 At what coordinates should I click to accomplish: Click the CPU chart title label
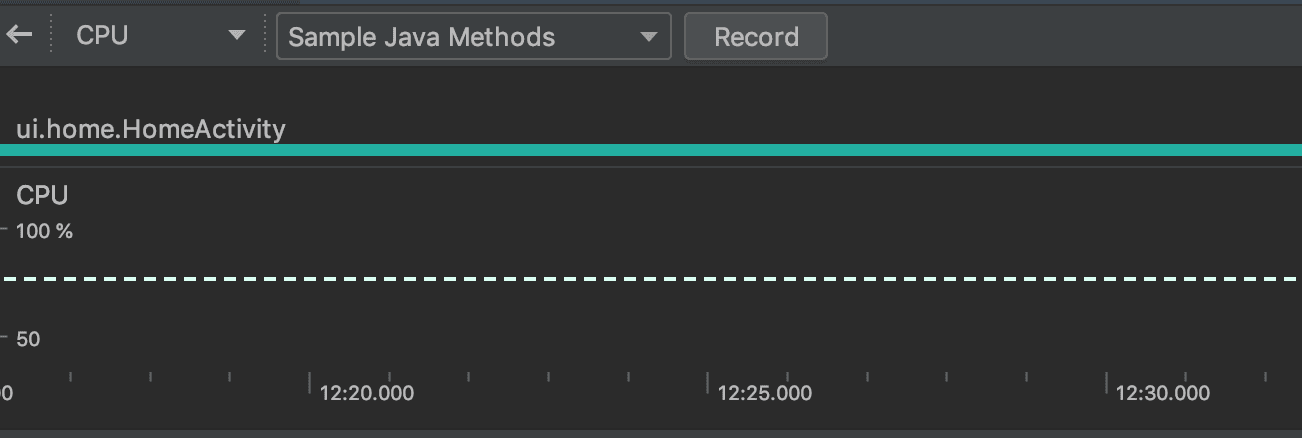pos(42,196)
